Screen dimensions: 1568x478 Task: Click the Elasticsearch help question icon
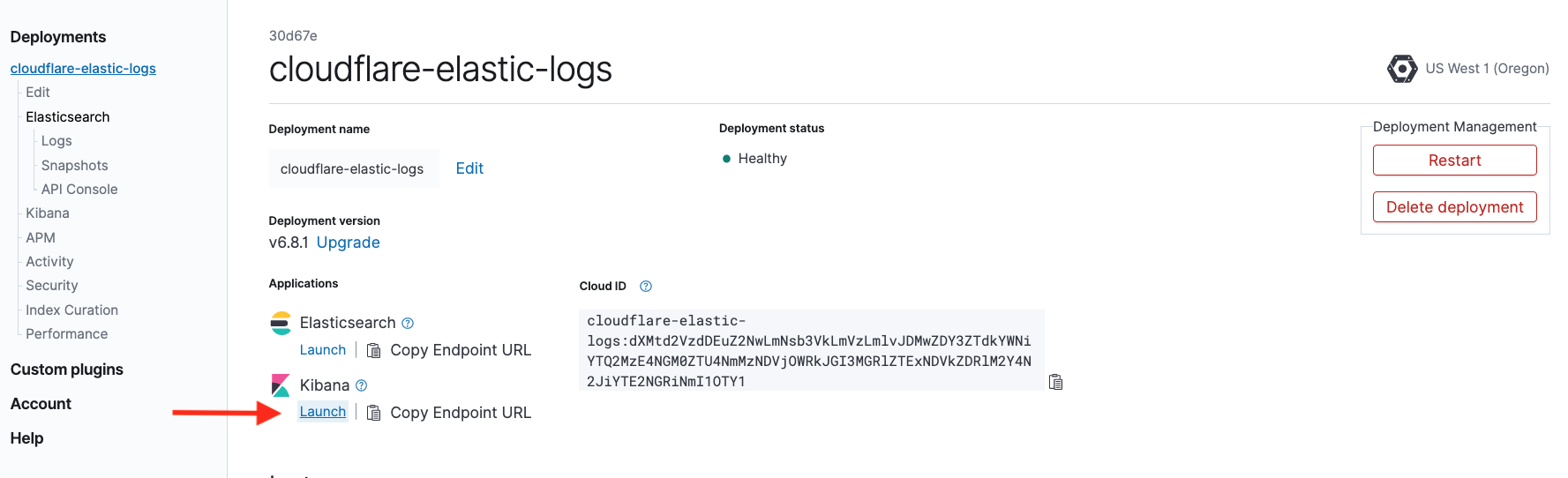click(x=408, y=324)
